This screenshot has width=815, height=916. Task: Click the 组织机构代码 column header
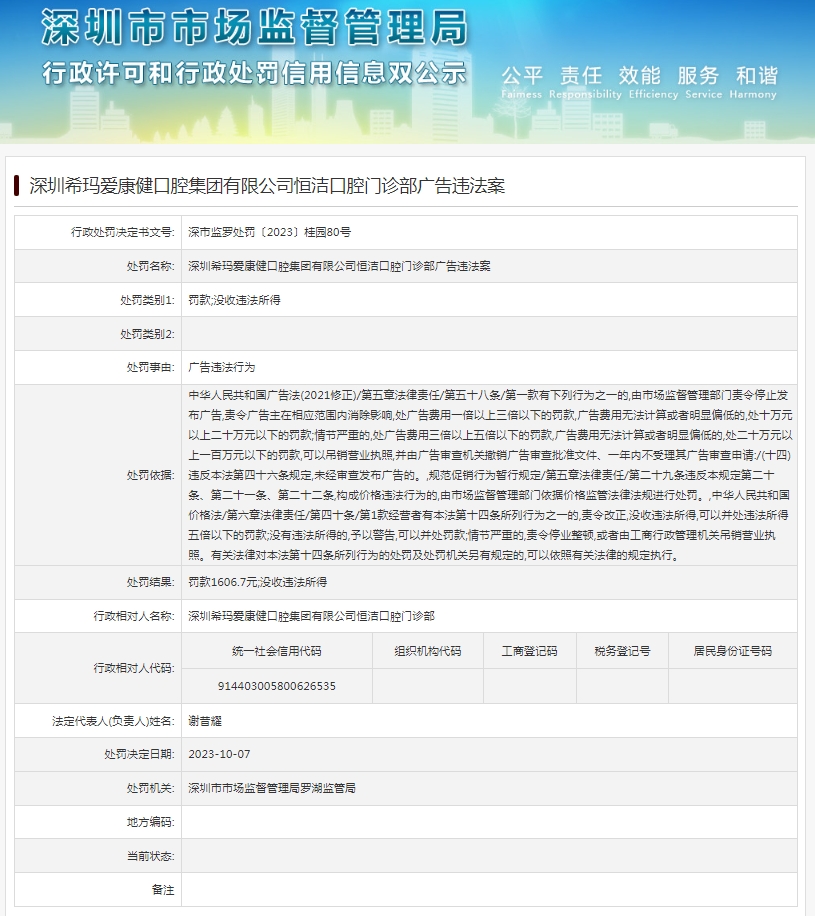click(428, 651)
